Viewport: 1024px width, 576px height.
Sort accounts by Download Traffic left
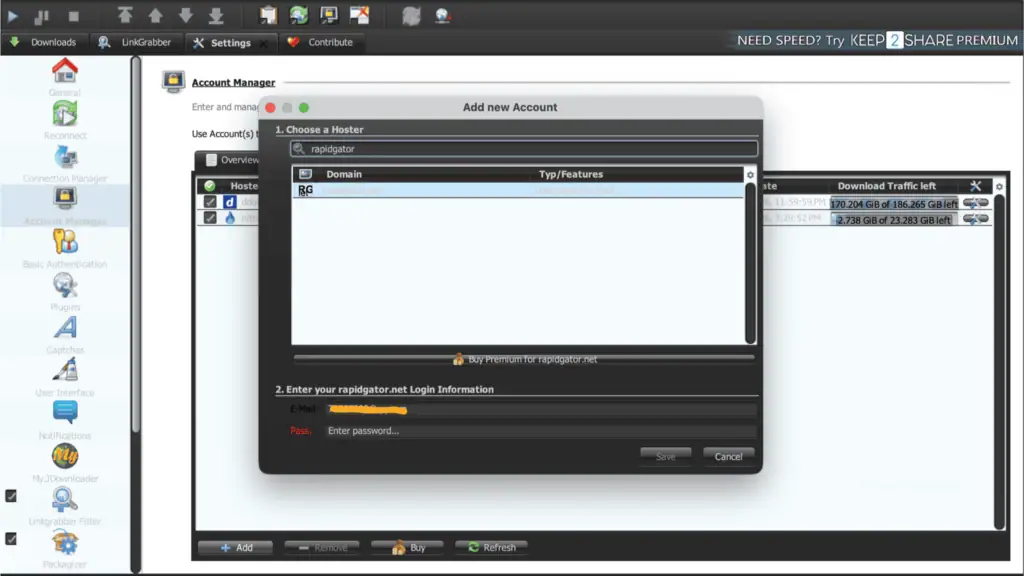[886, 186]
